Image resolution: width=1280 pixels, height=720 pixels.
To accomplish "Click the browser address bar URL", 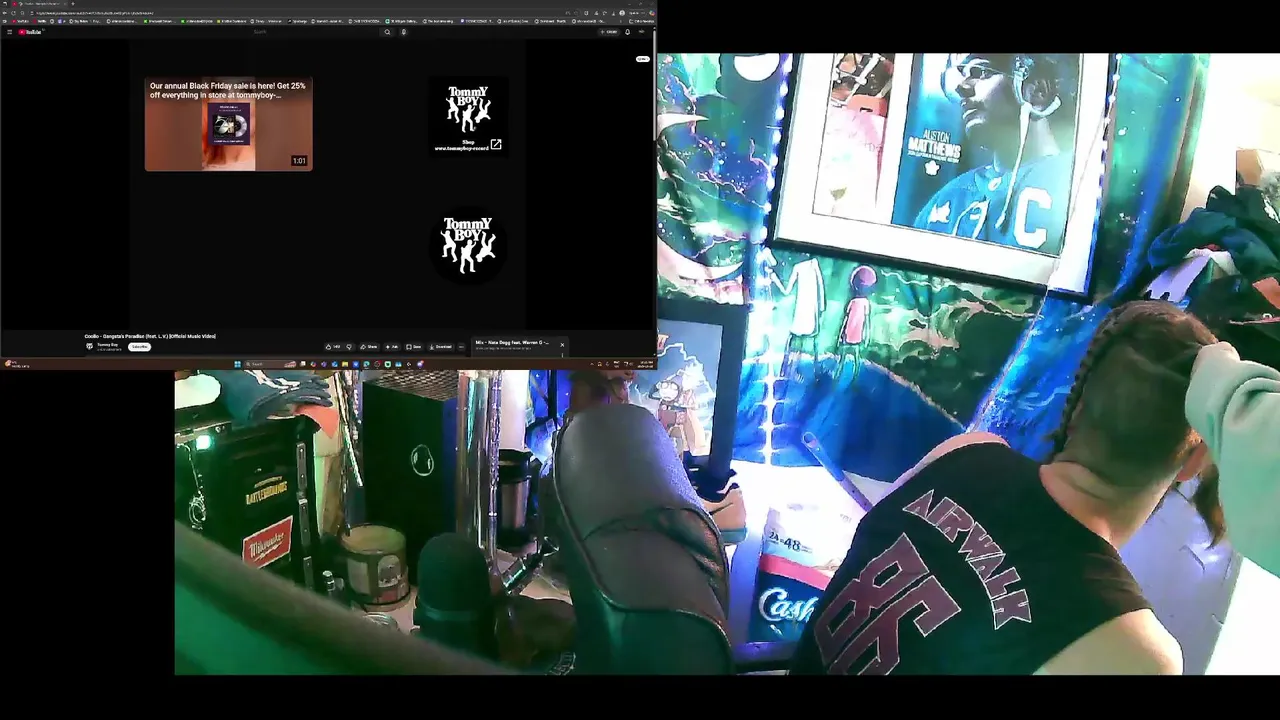I will coord(95,13).
